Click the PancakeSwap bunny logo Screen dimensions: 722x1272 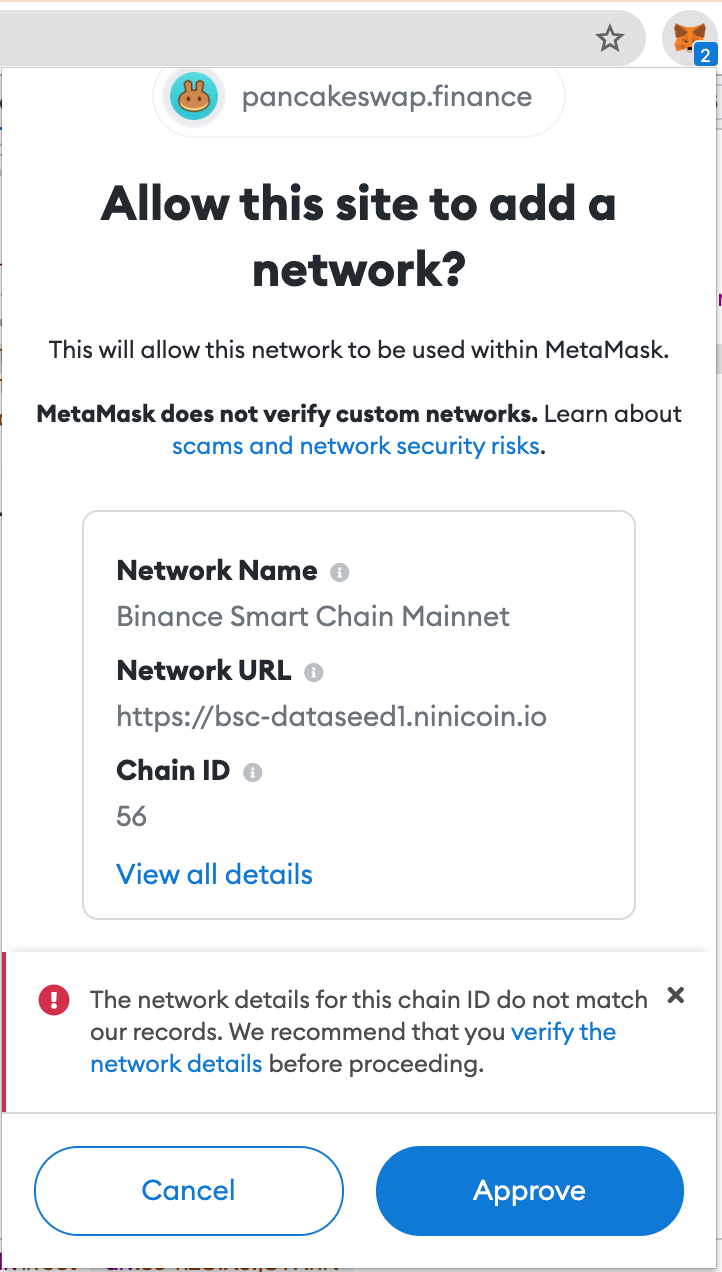(x=194, y=97)
